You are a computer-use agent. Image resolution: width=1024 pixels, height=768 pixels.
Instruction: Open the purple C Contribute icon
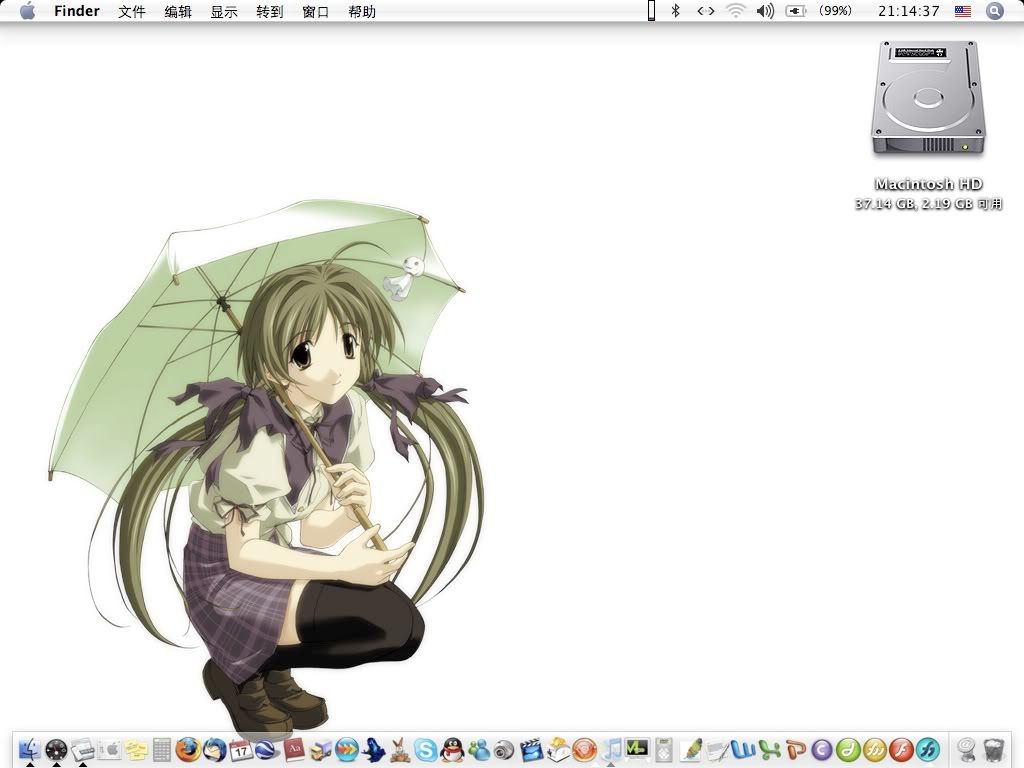[x=822, y=749]
